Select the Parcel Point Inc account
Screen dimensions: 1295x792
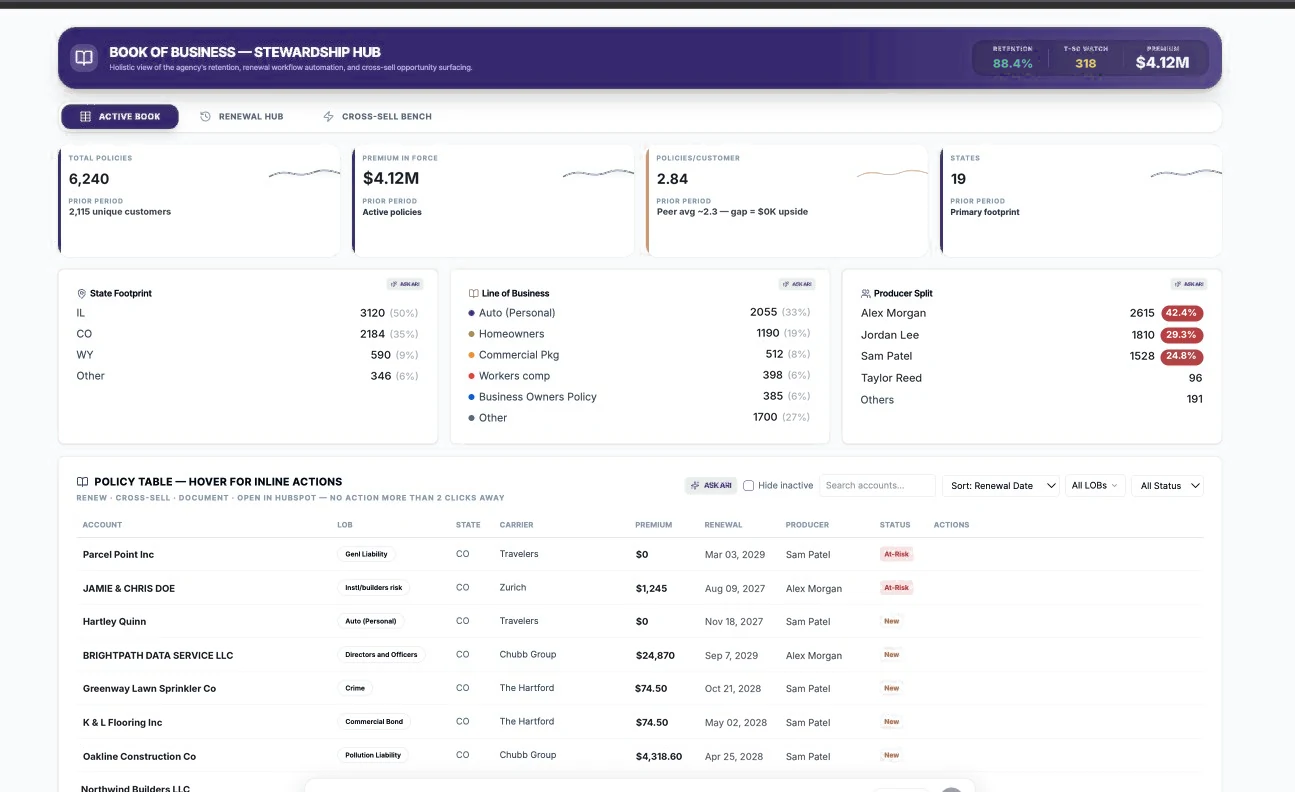118,555
